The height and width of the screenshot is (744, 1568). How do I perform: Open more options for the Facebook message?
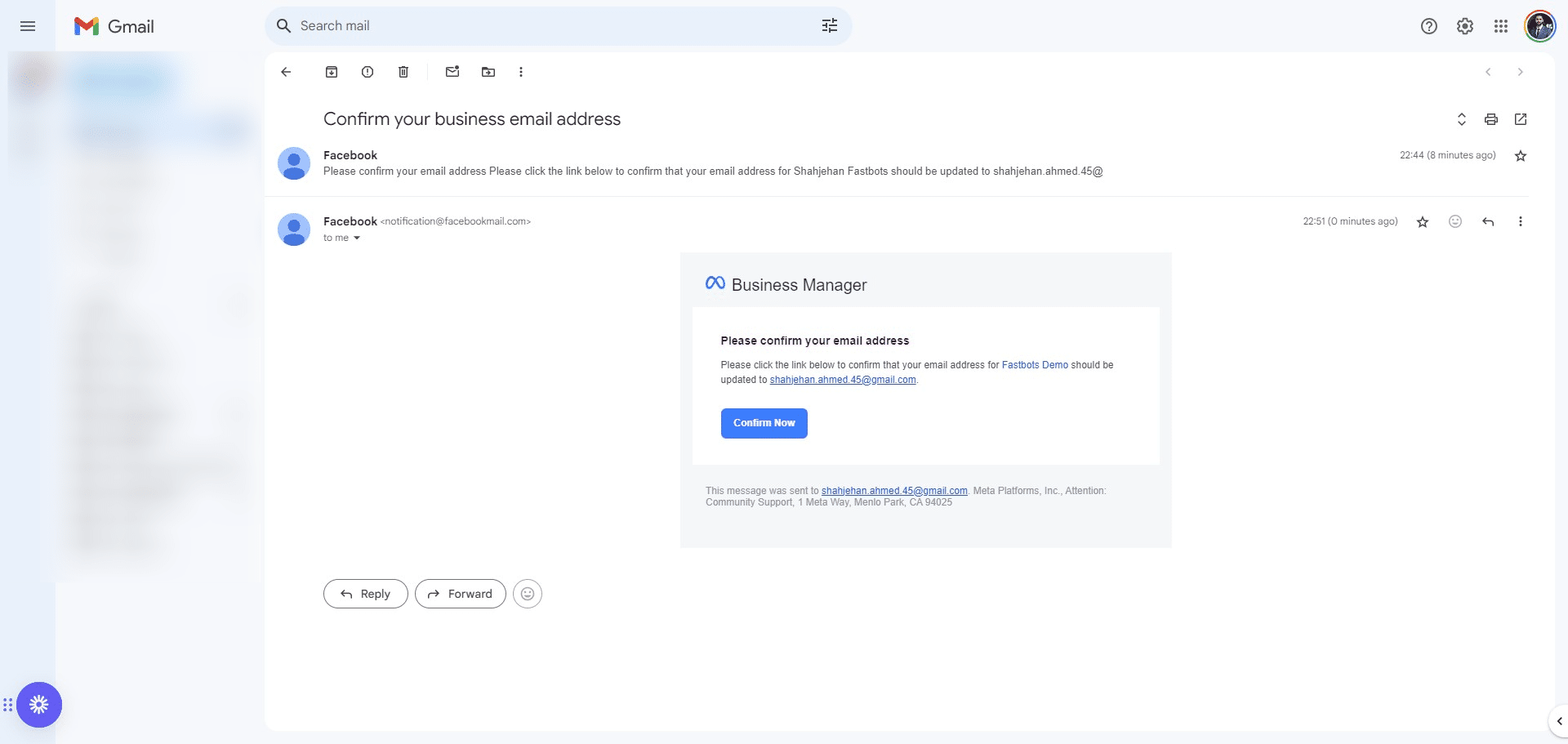(x=1520, y=221)
